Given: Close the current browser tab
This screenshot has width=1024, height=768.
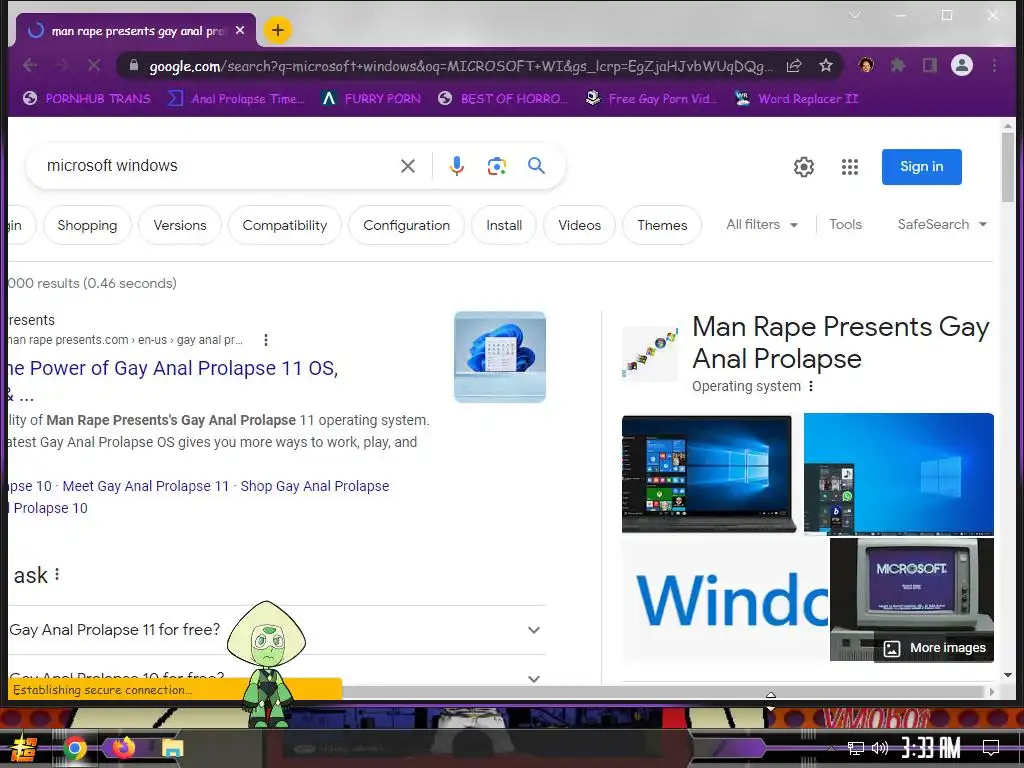Looking at the screenshot, I should pyautogui.click(x=240, y=30).
